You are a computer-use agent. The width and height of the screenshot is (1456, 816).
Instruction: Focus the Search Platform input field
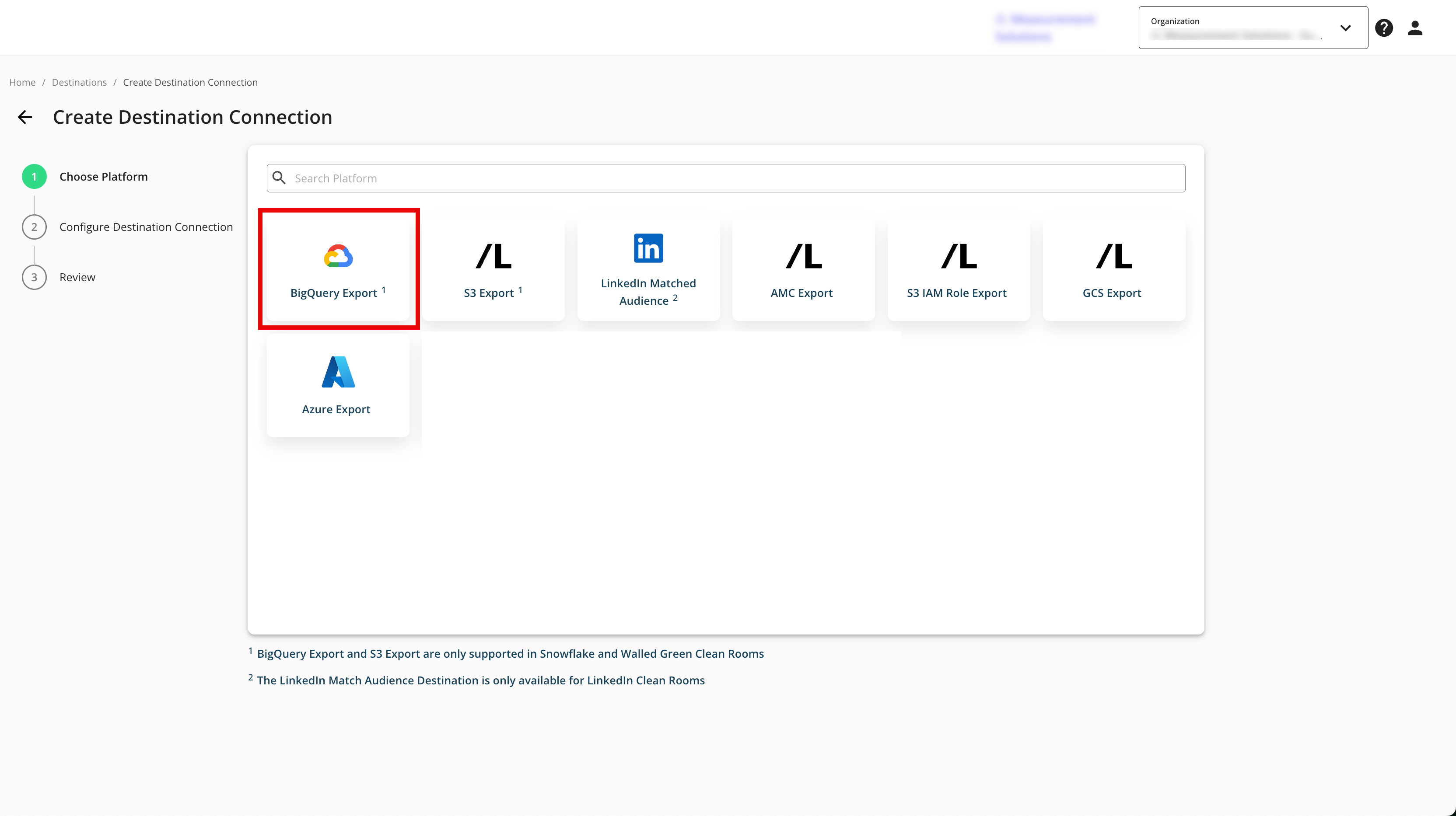[735, 178]
